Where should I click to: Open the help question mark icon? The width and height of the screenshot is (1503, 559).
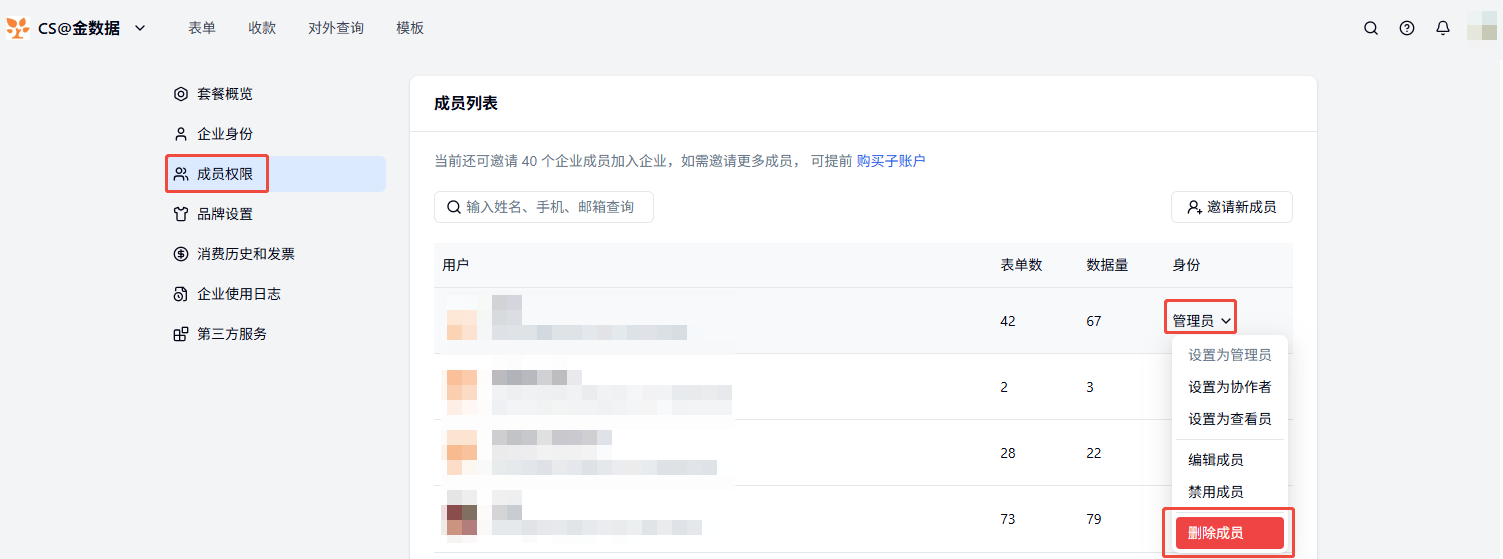click(1407, 28)
